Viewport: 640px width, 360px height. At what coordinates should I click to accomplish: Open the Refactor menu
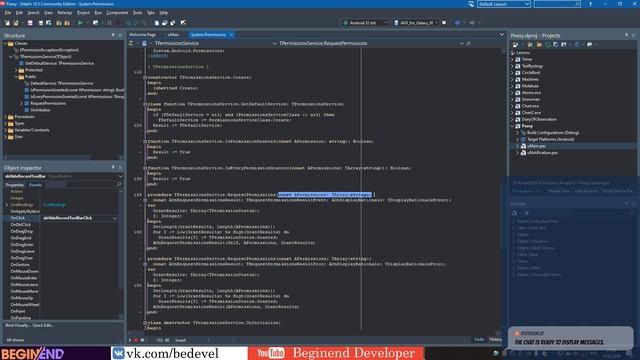pyautogui.click(x=64, y=13)
